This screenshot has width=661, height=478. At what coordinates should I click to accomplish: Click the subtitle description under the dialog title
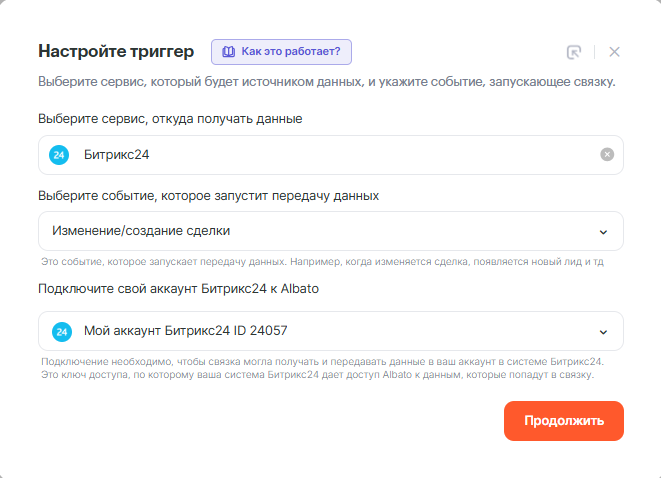click(x=326, y=81)
